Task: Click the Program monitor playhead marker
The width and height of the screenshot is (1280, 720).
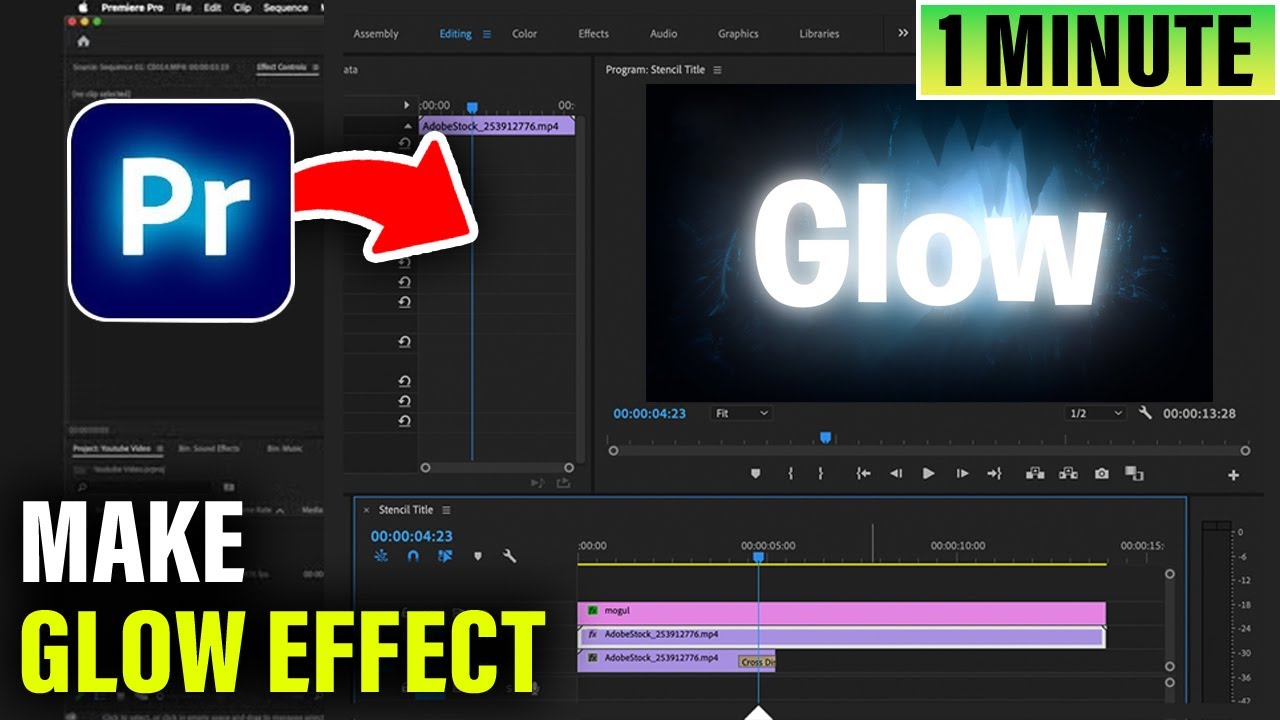Action: (x=825, y=437)
